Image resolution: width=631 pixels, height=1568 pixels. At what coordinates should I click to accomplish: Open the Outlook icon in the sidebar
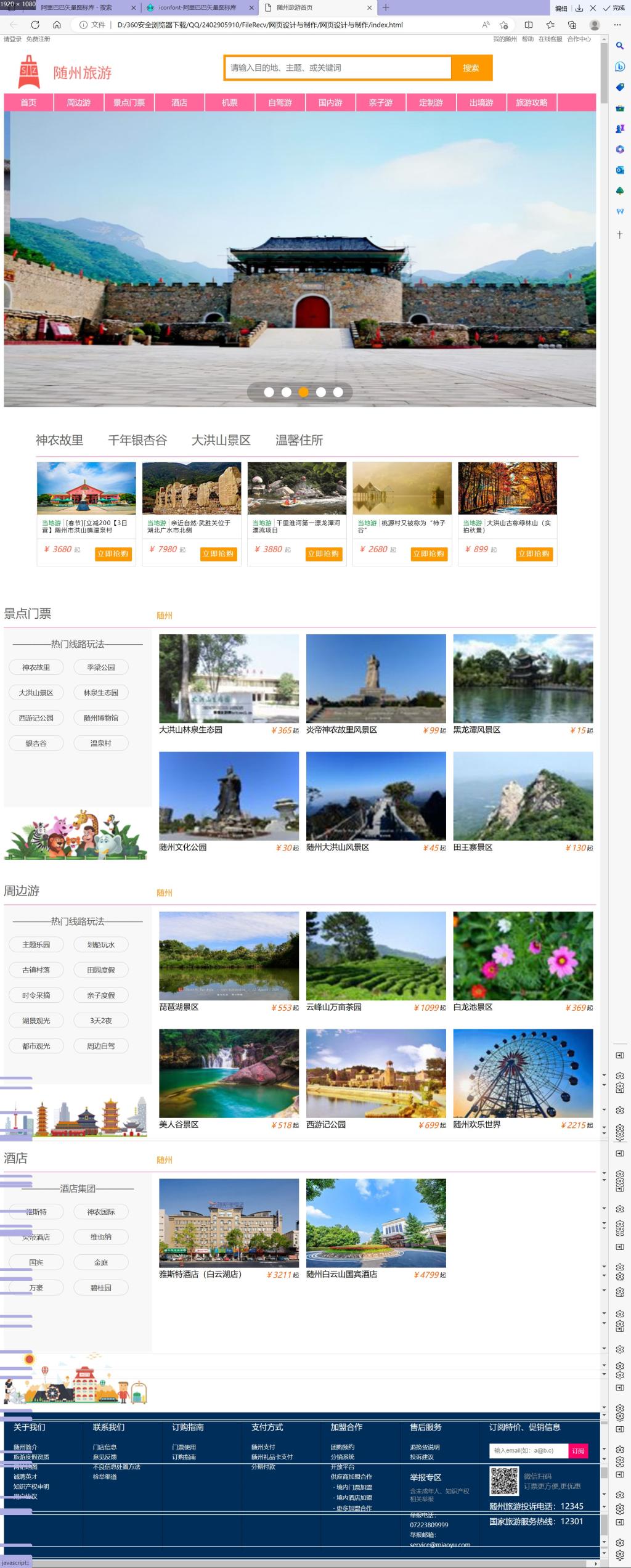(x=619, y=170)
